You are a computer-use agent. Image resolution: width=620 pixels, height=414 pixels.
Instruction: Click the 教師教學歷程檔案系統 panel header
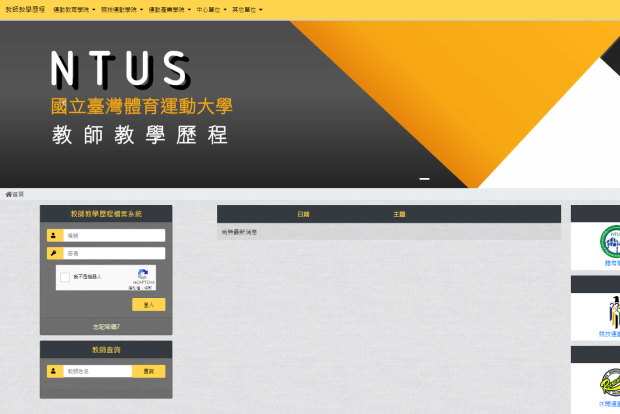click(106, 214)
